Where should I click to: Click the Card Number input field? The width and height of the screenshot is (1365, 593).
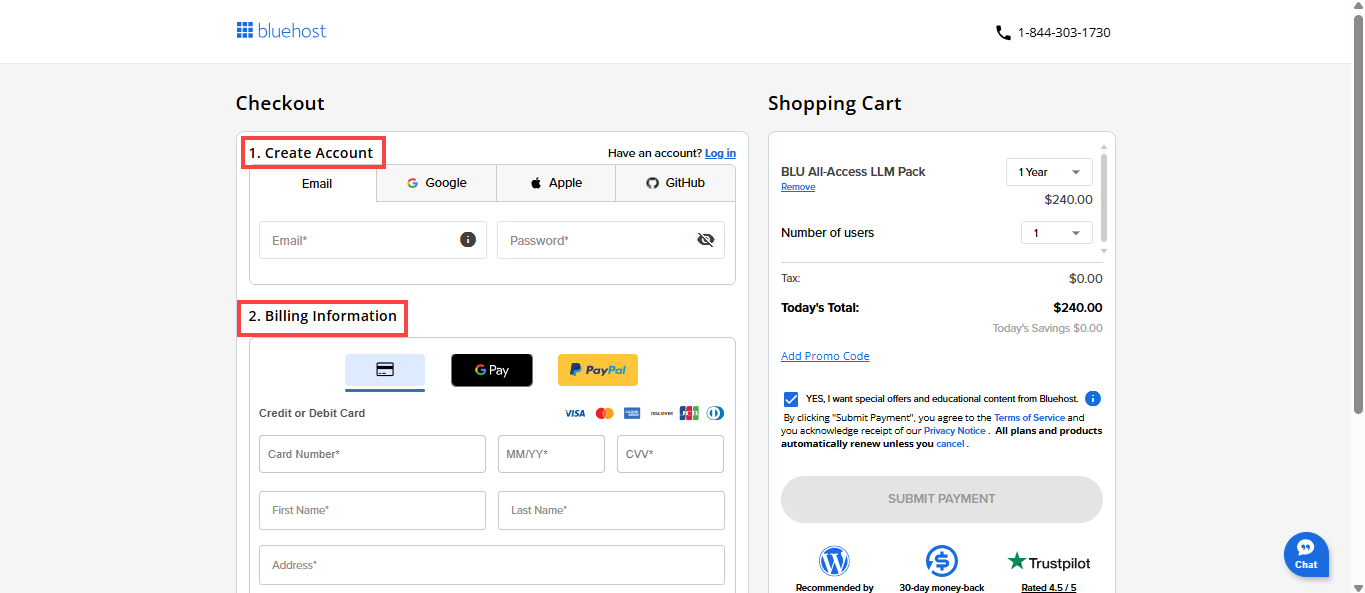372,454
